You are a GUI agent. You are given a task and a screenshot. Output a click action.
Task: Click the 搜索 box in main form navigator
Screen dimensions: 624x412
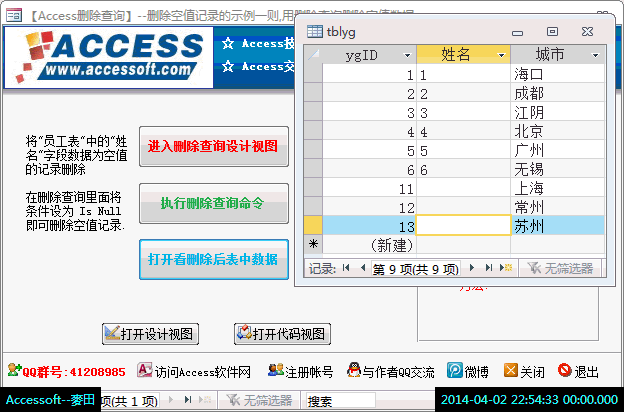(x=341, y=401)
